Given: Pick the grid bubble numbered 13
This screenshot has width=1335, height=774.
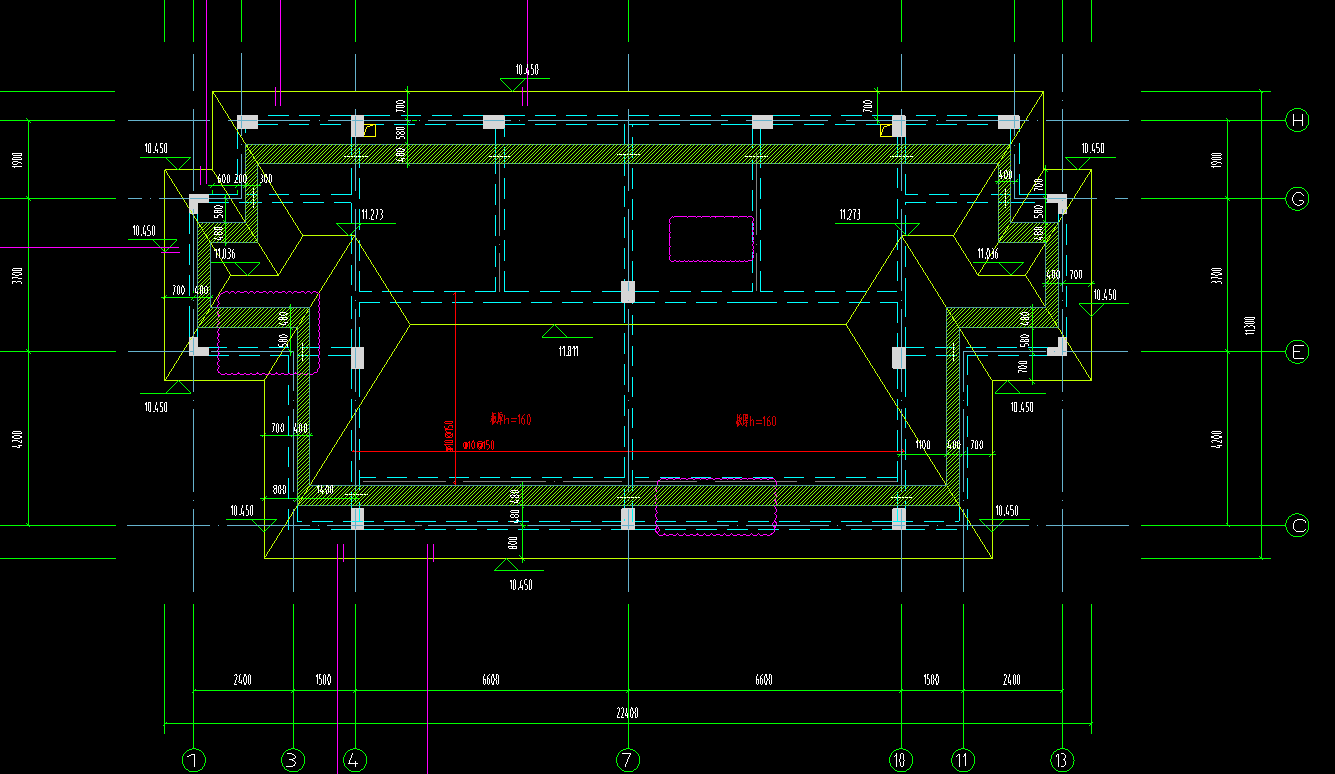Looking at the screenshot, I should 1061,760.
